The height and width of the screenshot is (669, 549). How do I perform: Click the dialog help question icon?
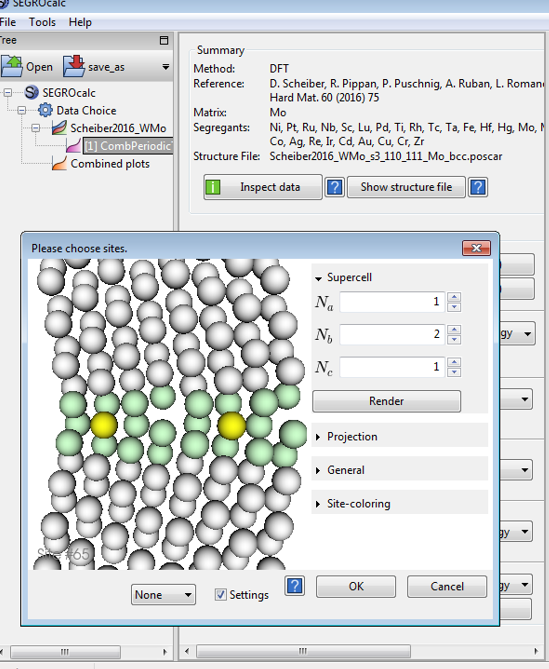pyautogui.click(x=294, y=586)
